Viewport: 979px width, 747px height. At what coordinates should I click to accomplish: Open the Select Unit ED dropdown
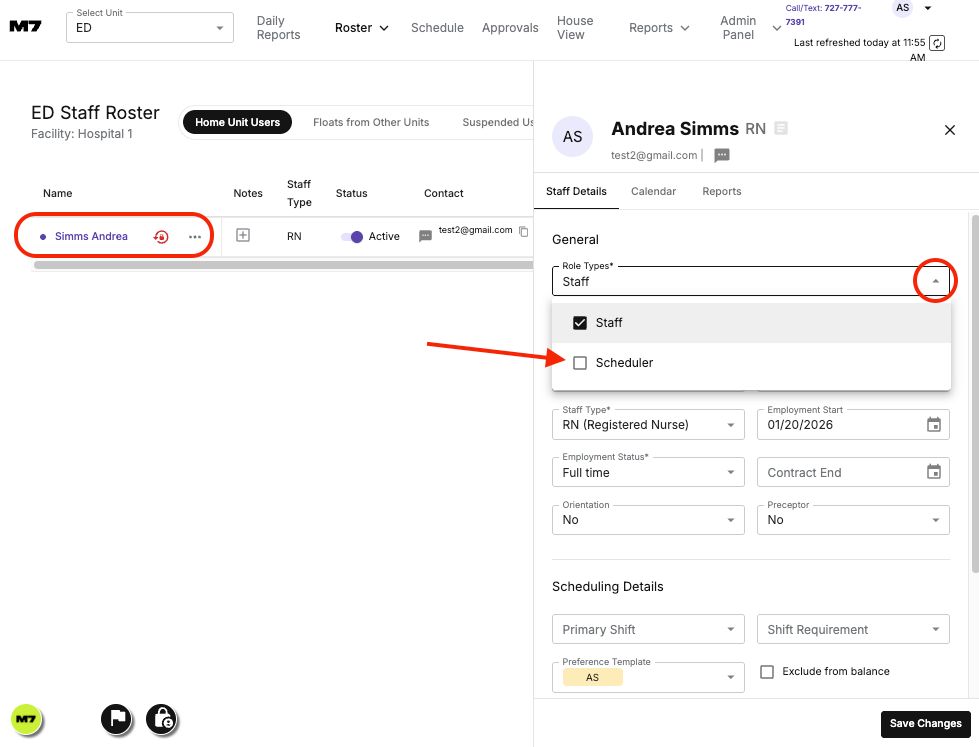pyautogui.click(x=149, y=28)
